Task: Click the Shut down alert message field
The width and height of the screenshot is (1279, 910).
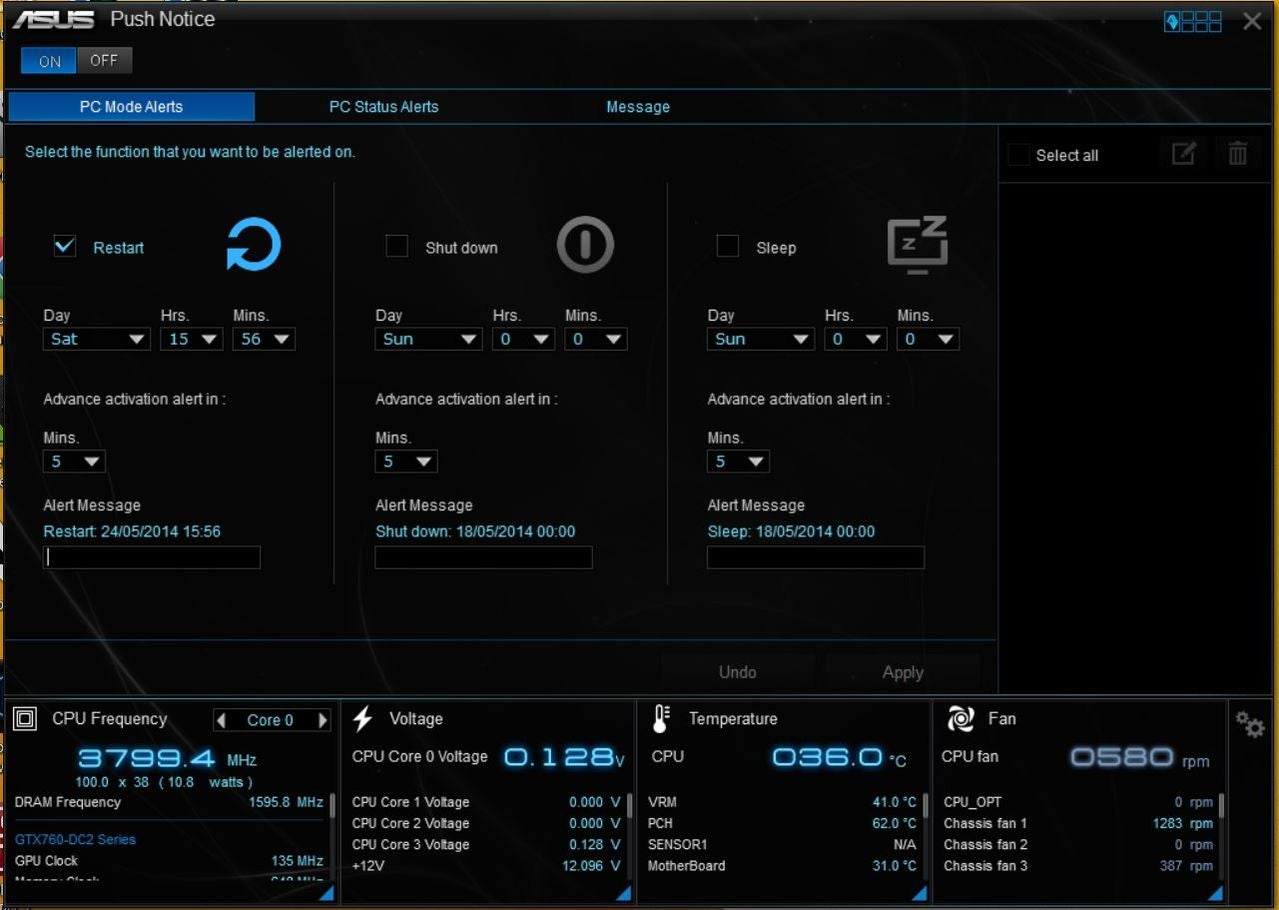Action: 483,558
